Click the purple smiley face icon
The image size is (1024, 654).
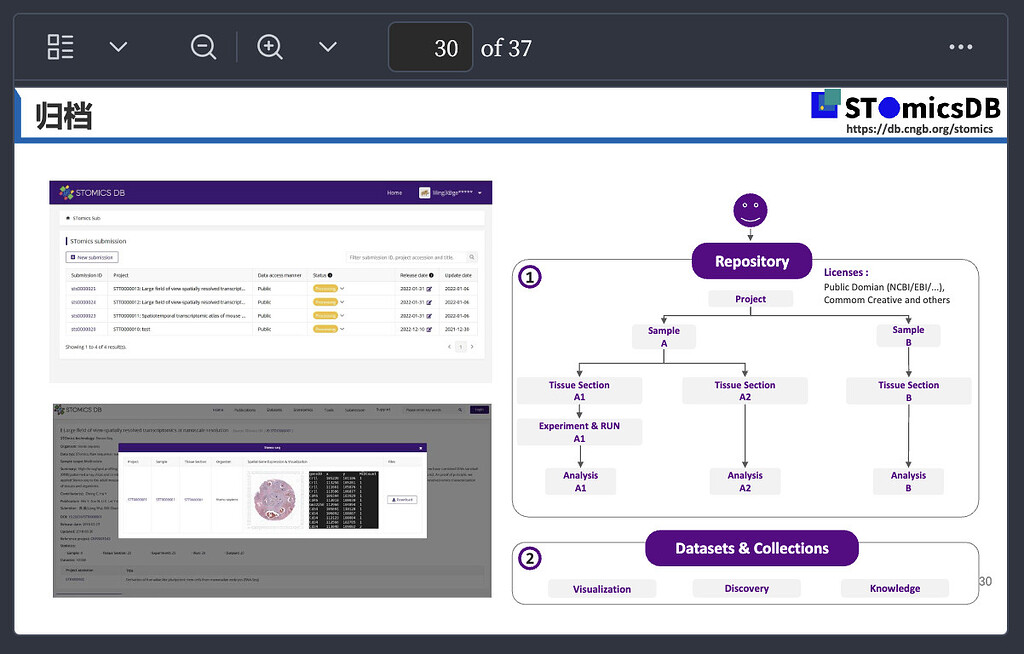coord(751,211)
